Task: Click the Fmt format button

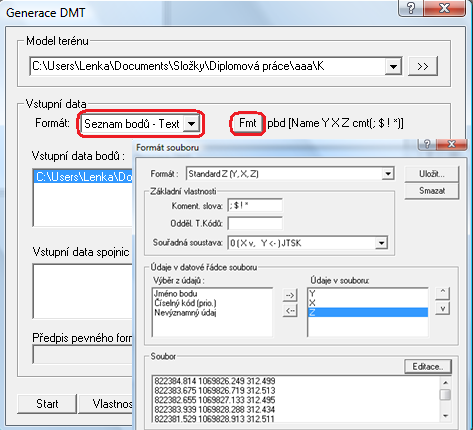Action: 247,123
